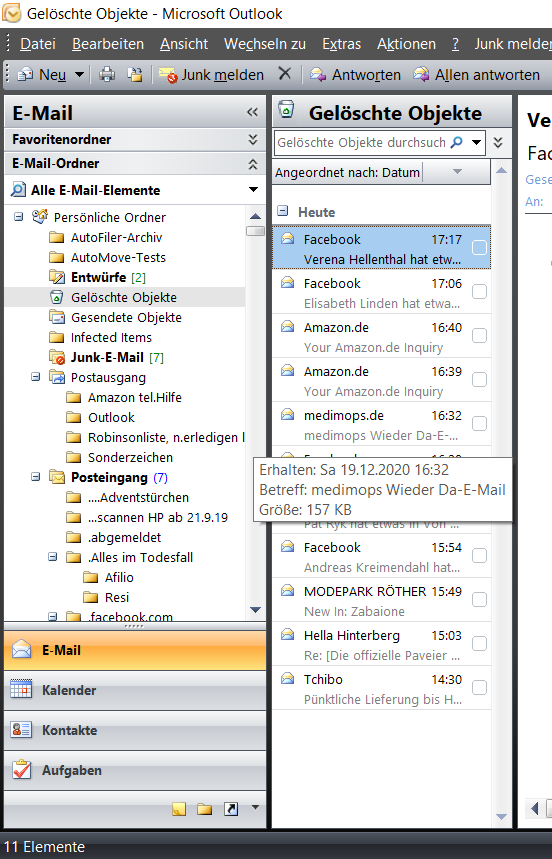Open Kalender in navigation pane
This screenshot has height=859, width=552.
click(135, 690)
